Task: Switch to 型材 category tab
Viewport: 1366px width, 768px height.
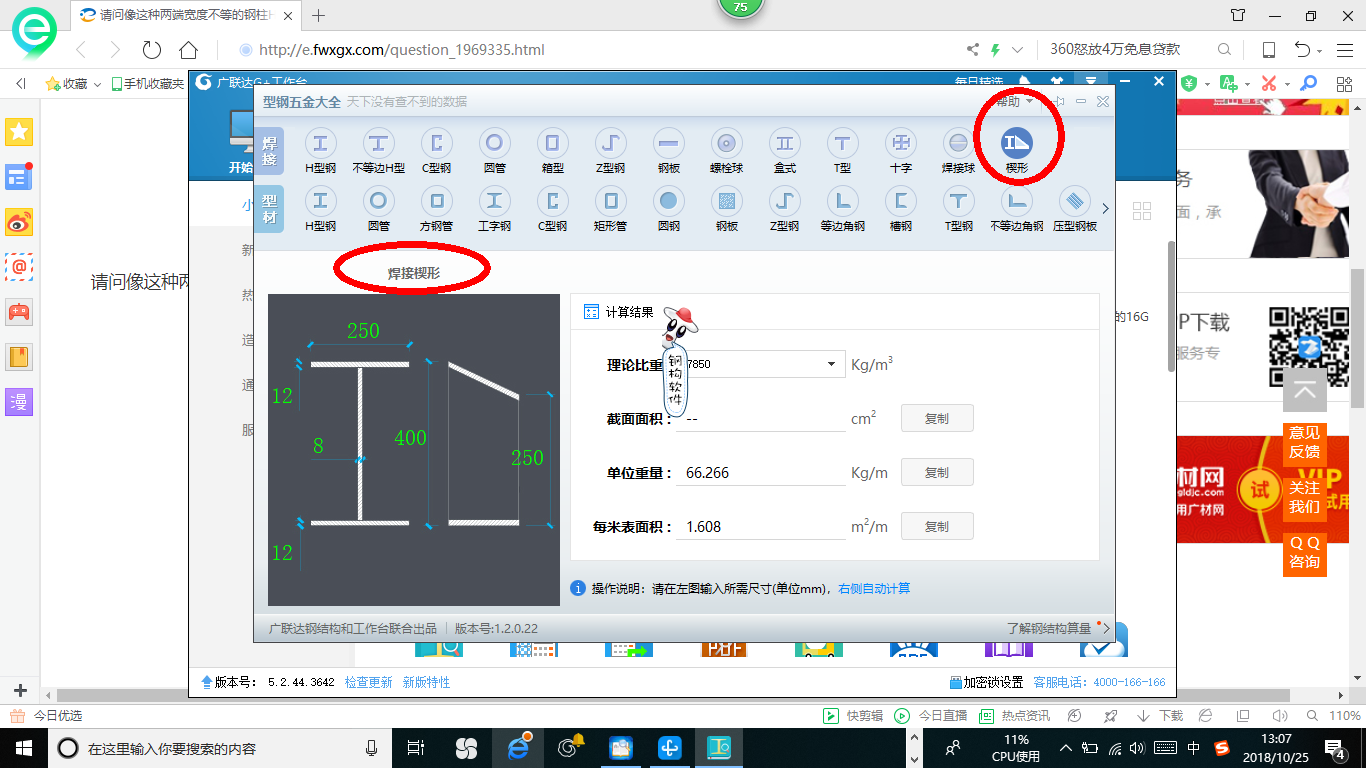Action: tap(270, 209)
